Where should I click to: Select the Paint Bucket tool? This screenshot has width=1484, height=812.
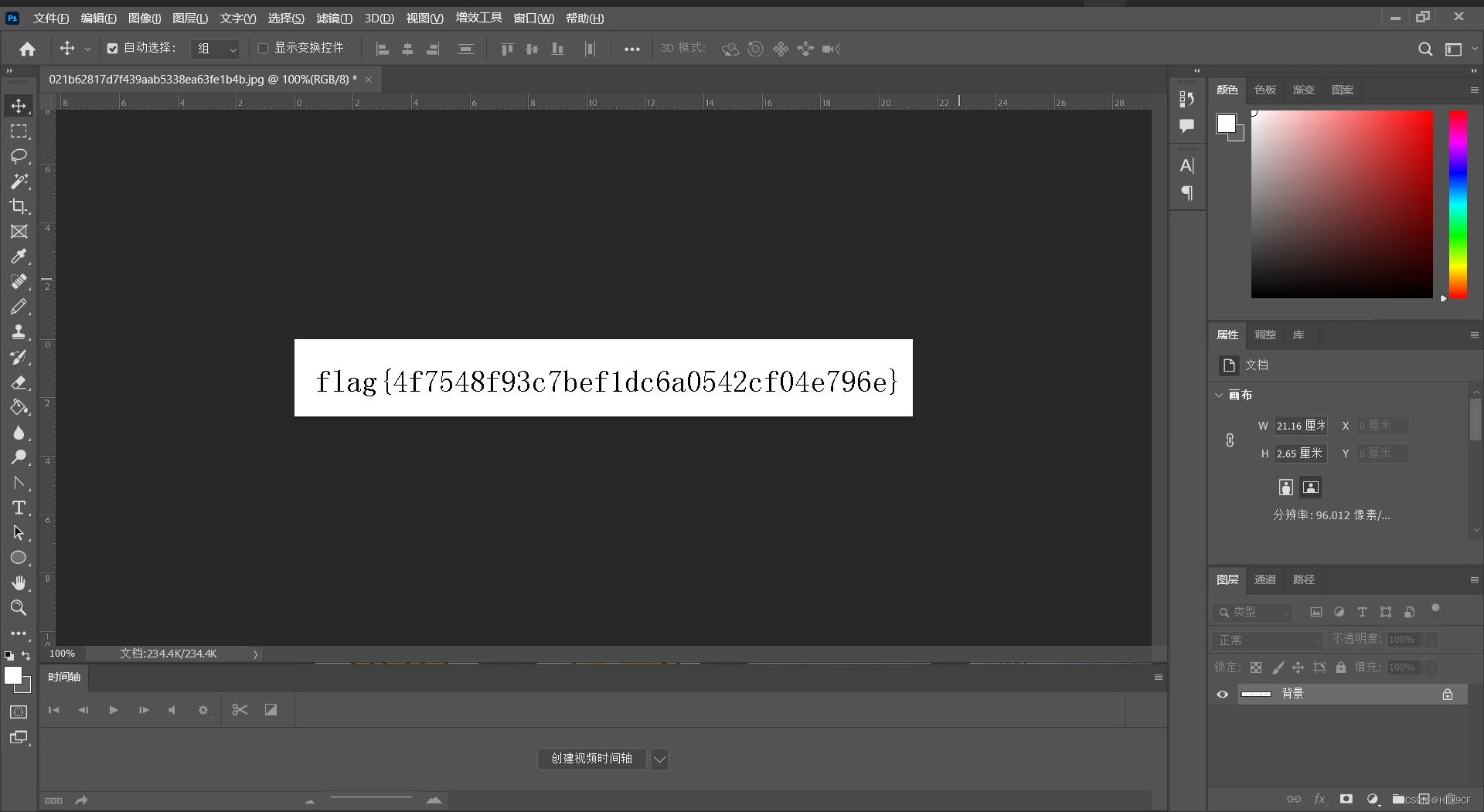(19, 407)
